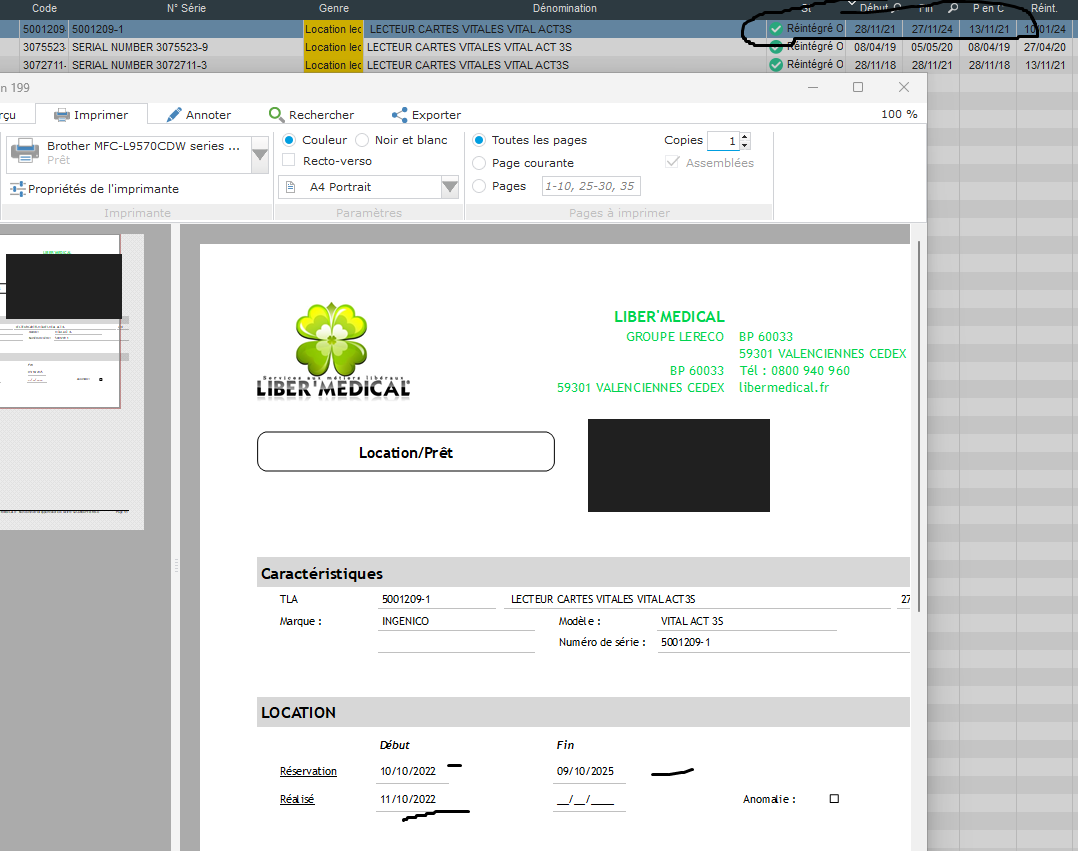Tick the Anomalie checkbox in the document

[835, 799]
